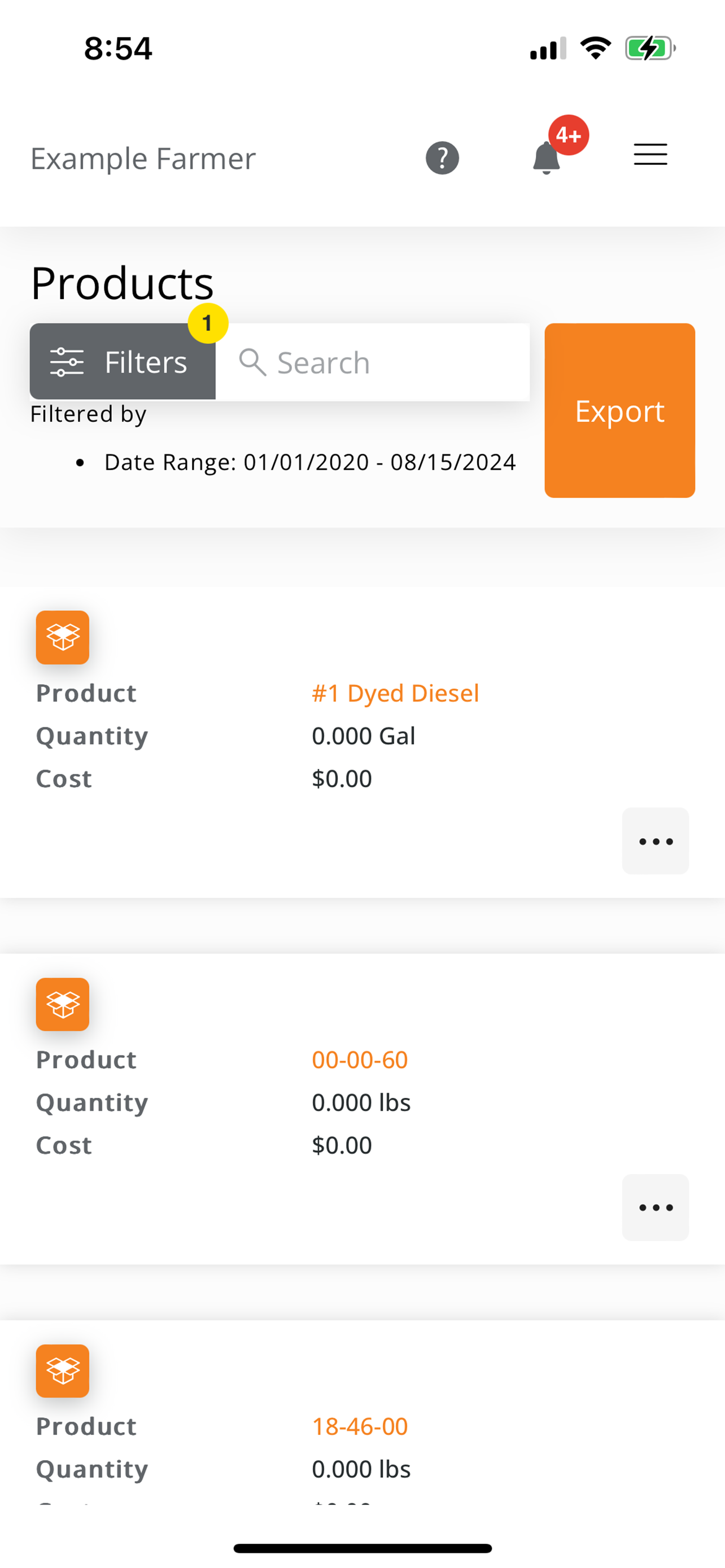Tap the #1 Dyed Diesel box icon
The height and width of the screenshot is (1568, 725).
[x=63, y=637]
